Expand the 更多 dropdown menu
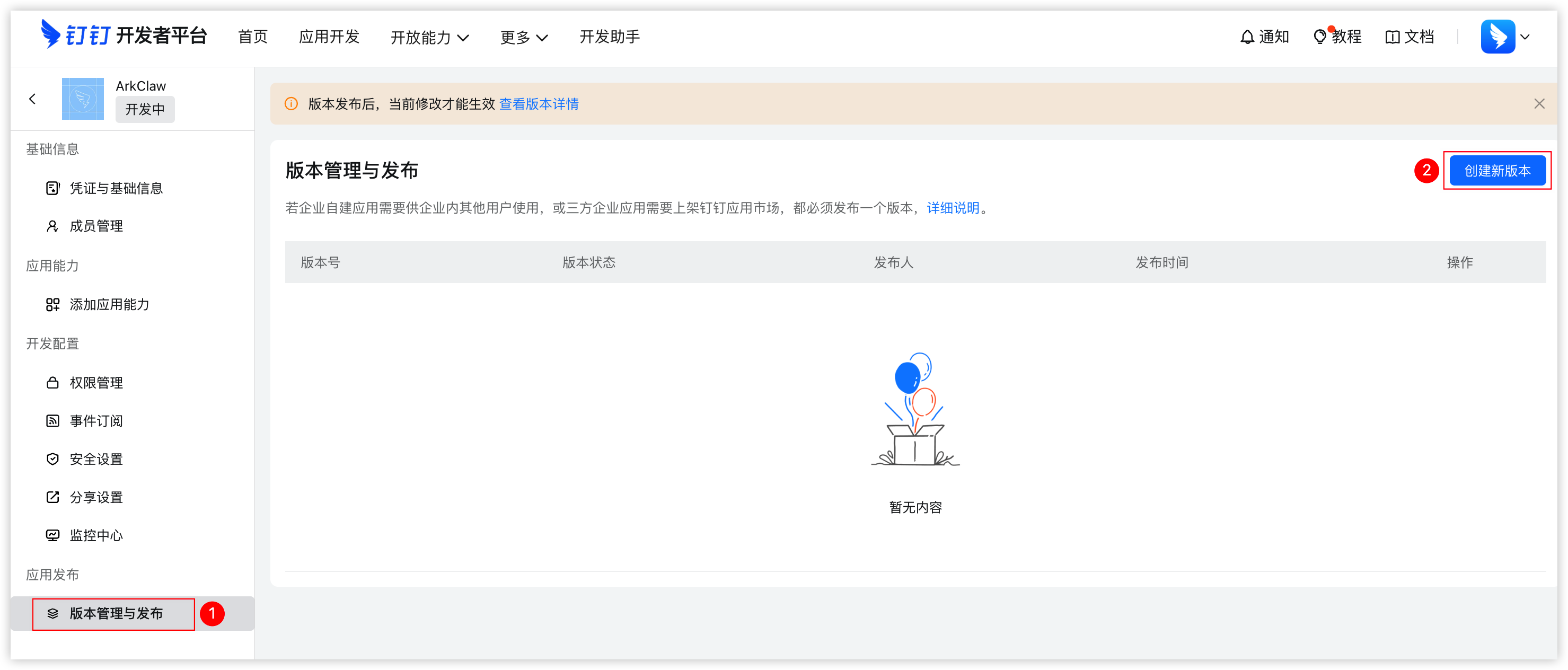Image resolution: width=1568 pixels, height=670 pixels. [x=524, y=37]
